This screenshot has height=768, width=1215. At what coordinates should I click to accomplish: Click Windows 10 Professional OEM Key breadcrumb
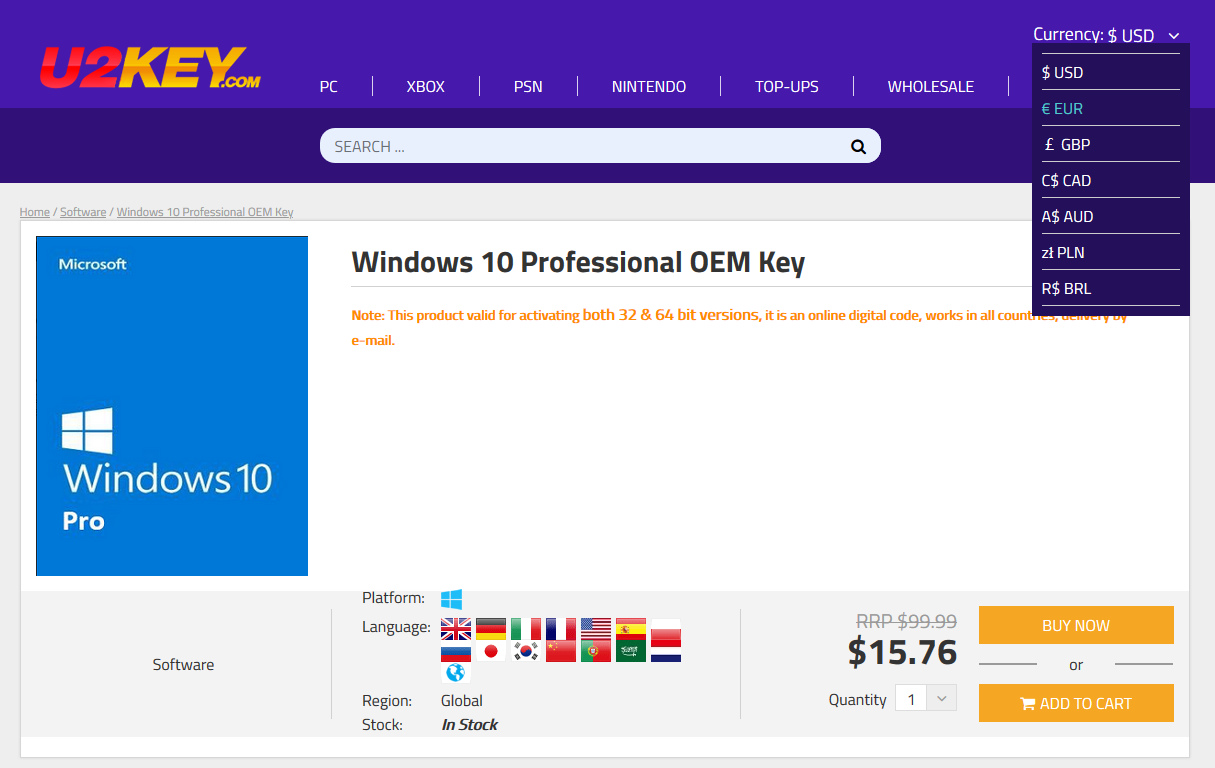[x=205, y=212]
